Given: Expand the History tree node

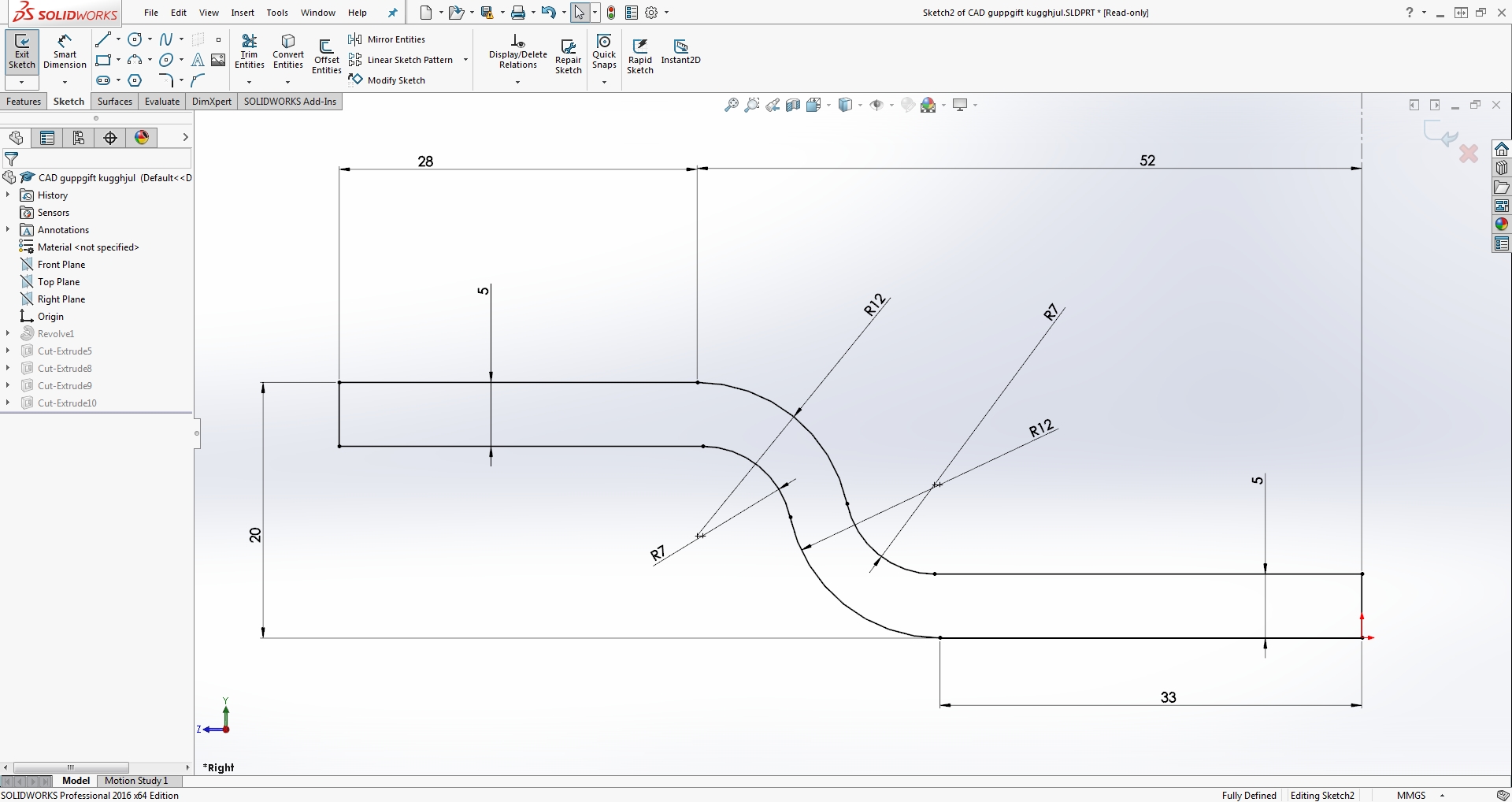Looking at the screenshot, I should (x=8, y=195).
